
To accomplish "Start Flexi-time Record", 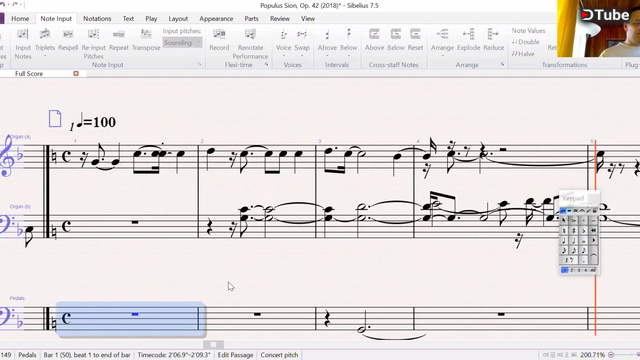I will click(x=219, y=34).
